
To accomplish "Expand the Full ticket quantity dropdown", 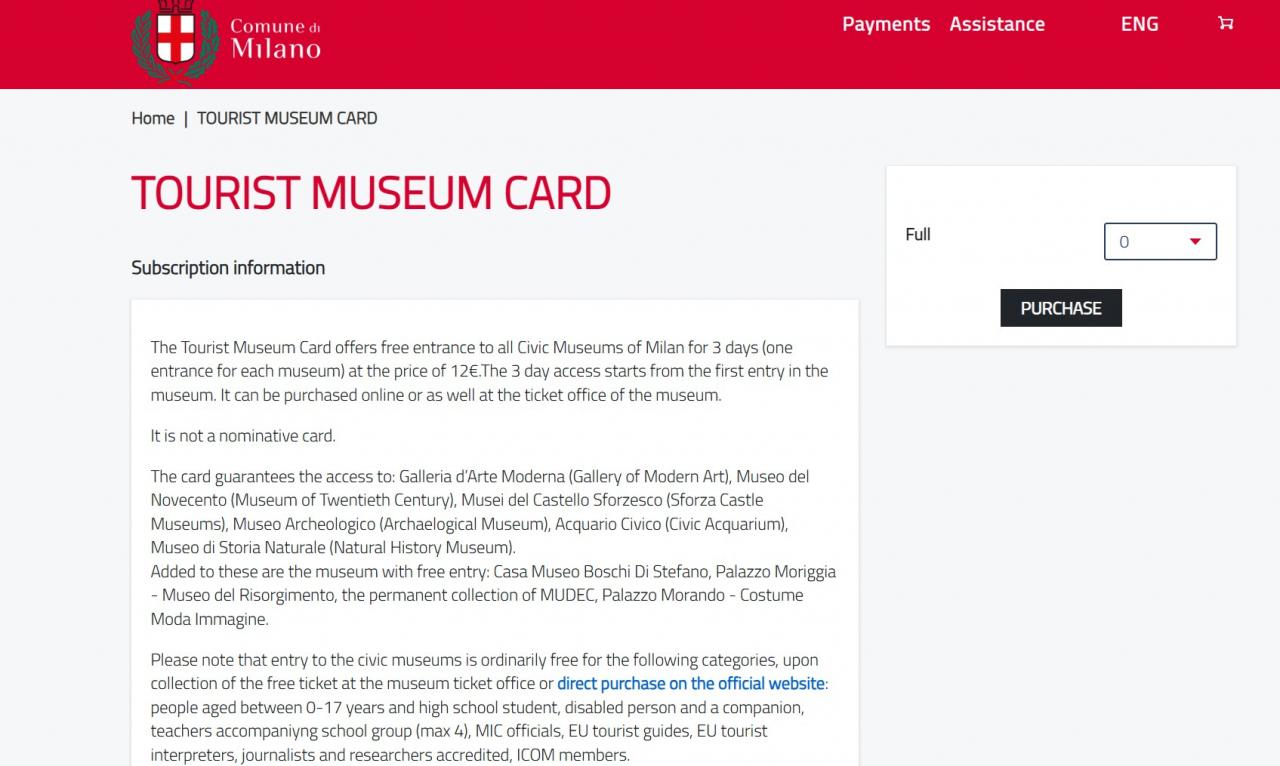I will click(x=1160, y=242).
